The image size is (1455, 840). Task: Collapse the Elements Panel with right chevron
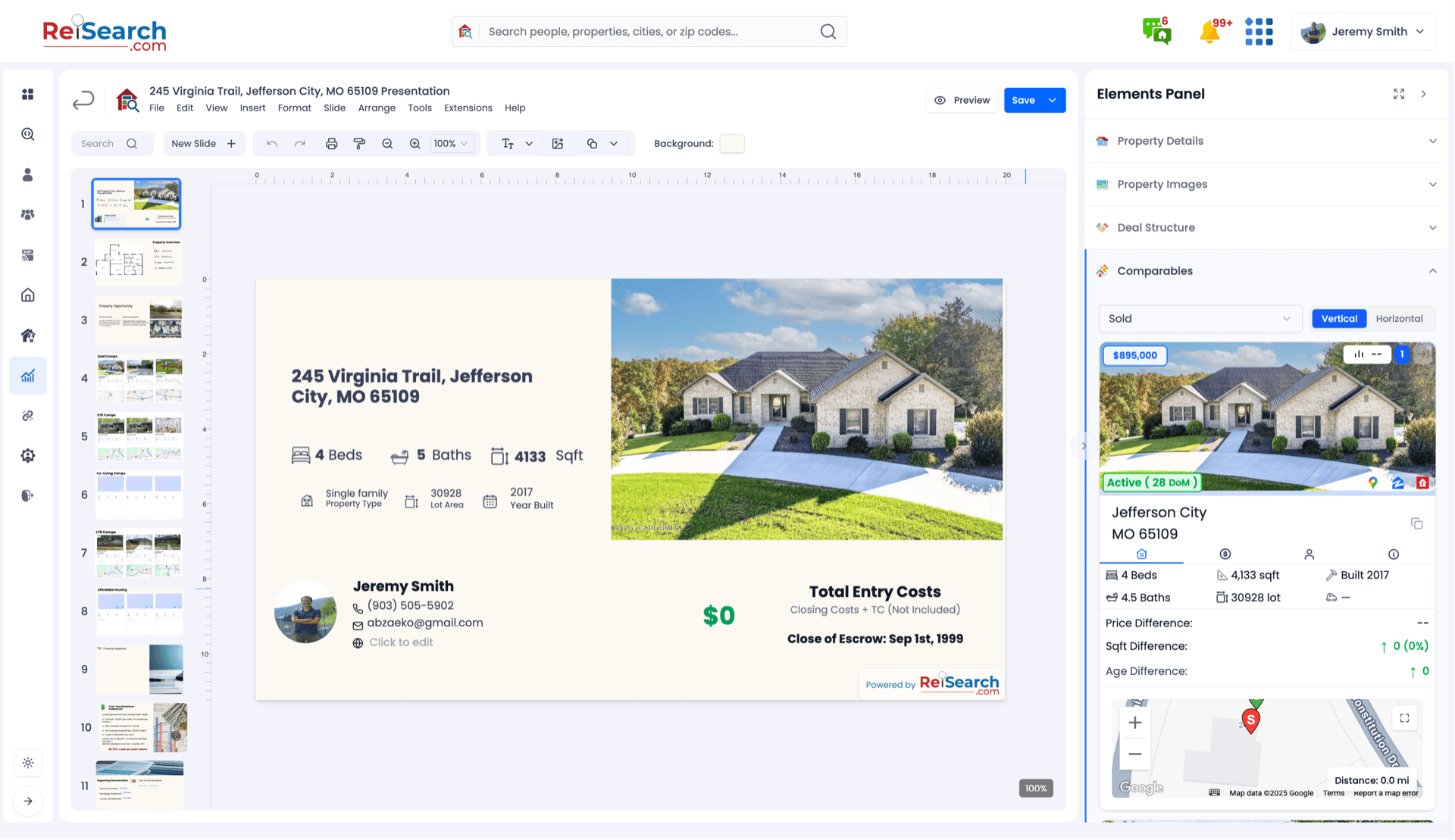1424,94
